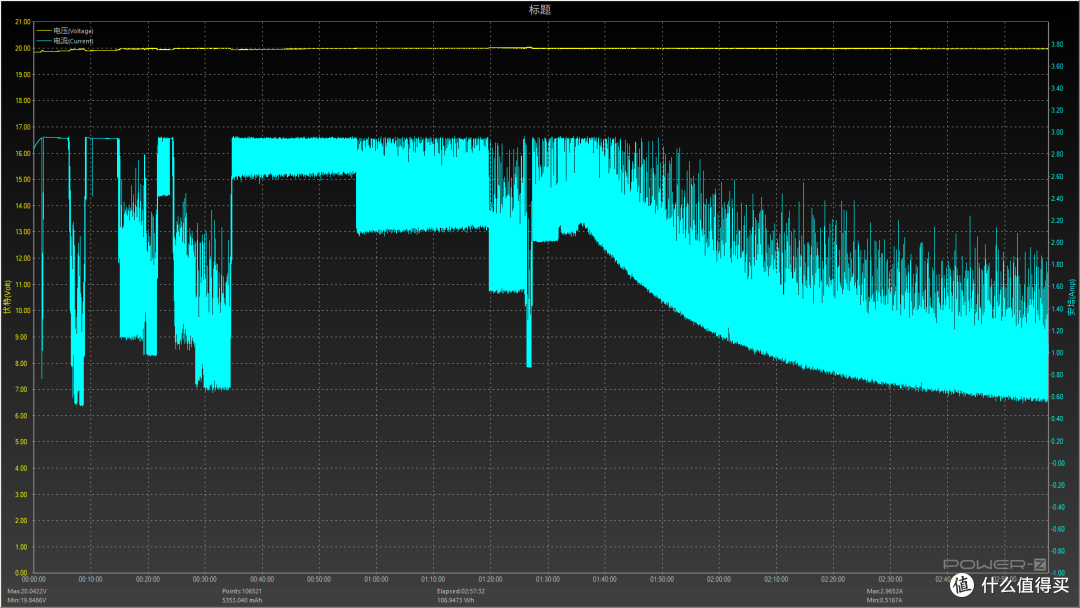
Task: Click the 3.80 current axis tick
Action: 1057,45
